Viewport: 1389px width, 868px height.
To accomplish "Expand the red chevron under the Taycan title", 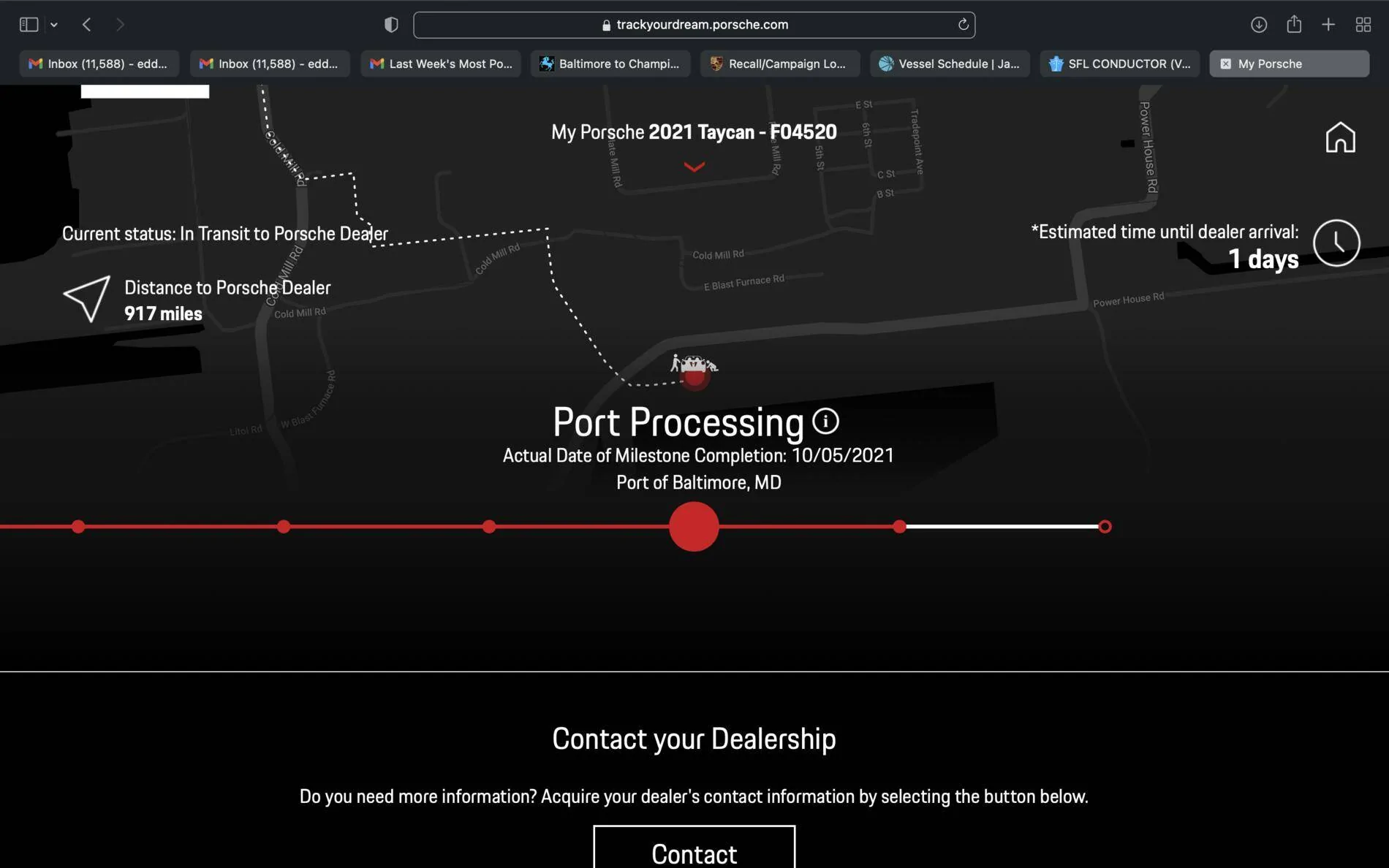I will (x=694, y=167).
